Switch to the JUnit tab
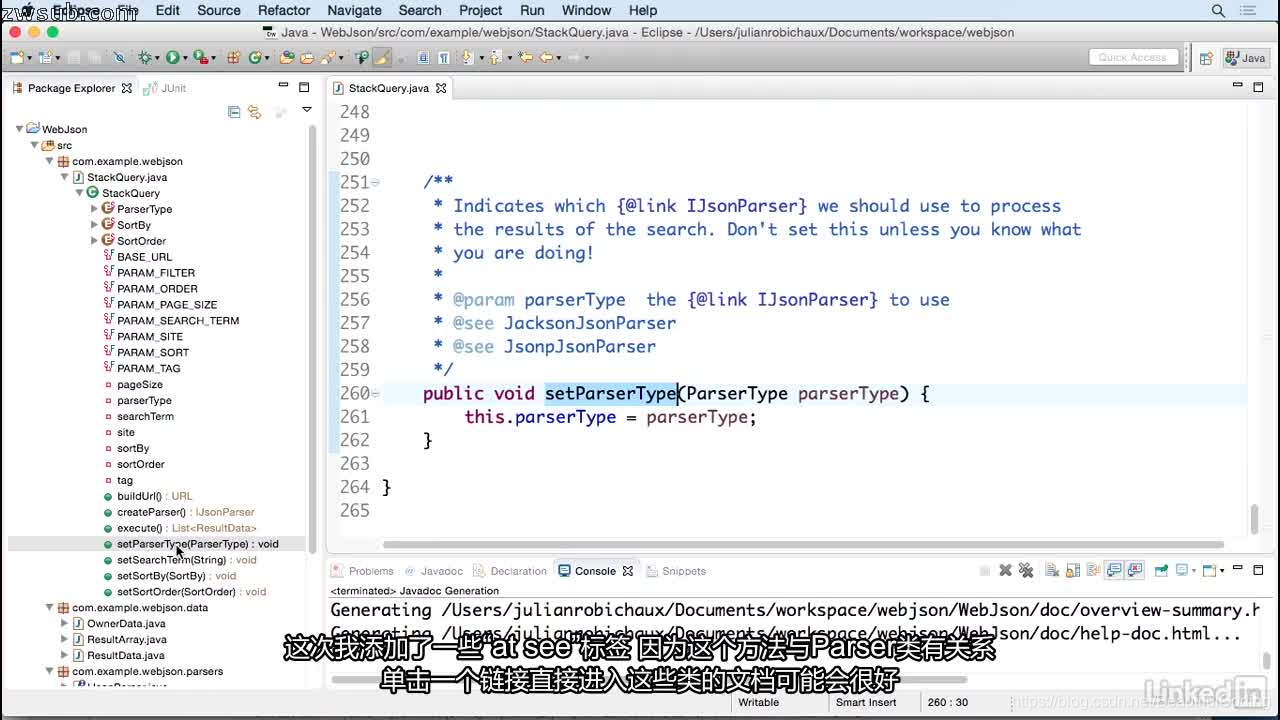1280x720 pixels. [x=166, y=88]
